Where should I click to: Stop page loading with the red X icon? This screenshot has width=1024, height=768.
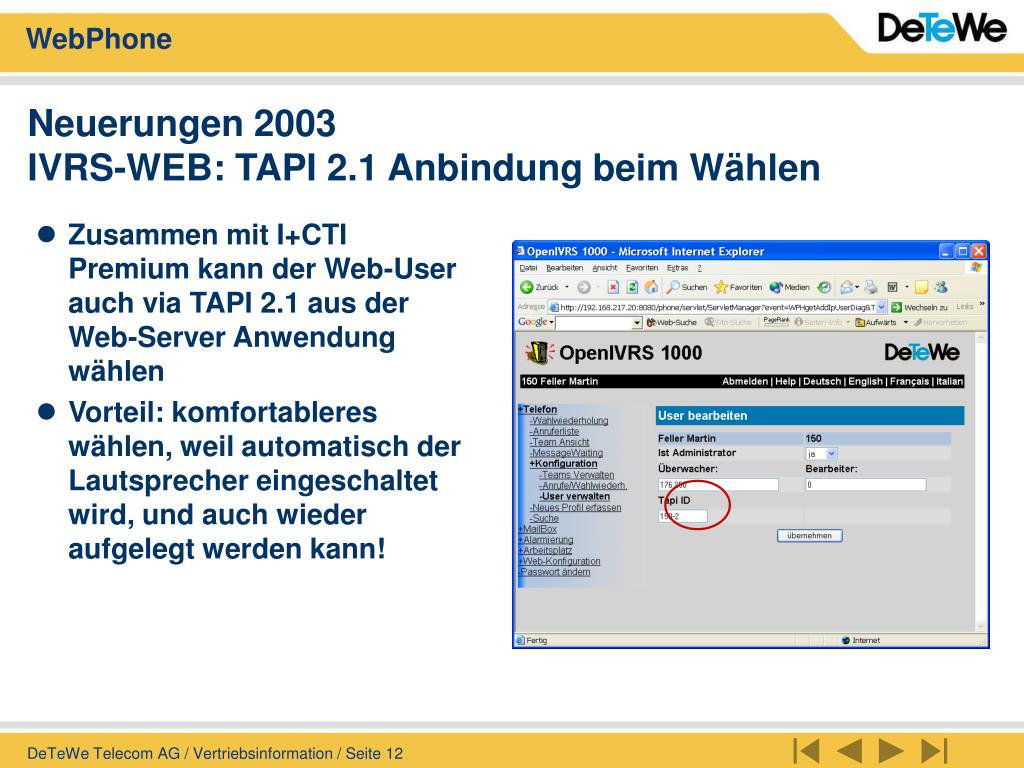pyautogui.click(x=613, y=287)
